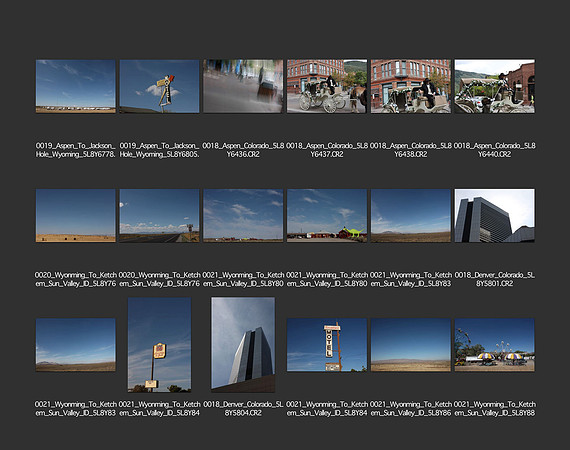Click filename label under green dinosaur photo
570x450 pixels.
327,279
